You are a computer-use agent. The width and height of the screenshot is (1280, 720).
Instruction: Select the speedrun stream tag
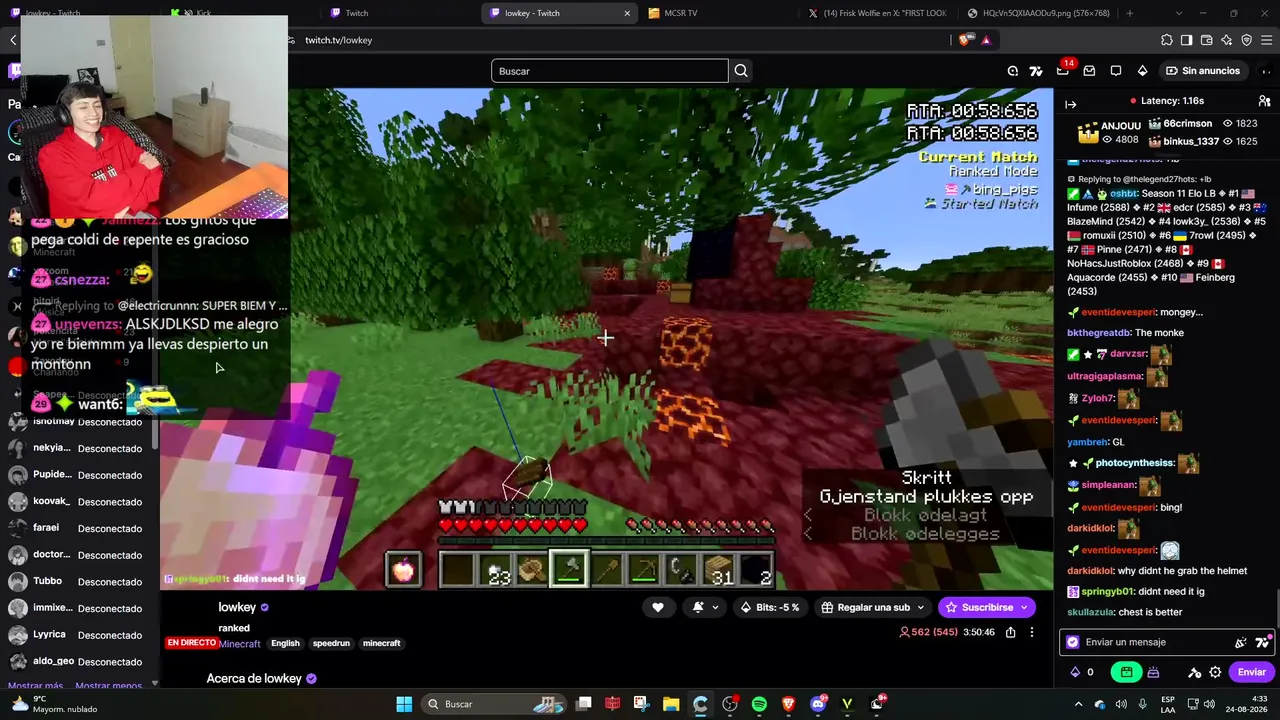[x=331, y=643]
